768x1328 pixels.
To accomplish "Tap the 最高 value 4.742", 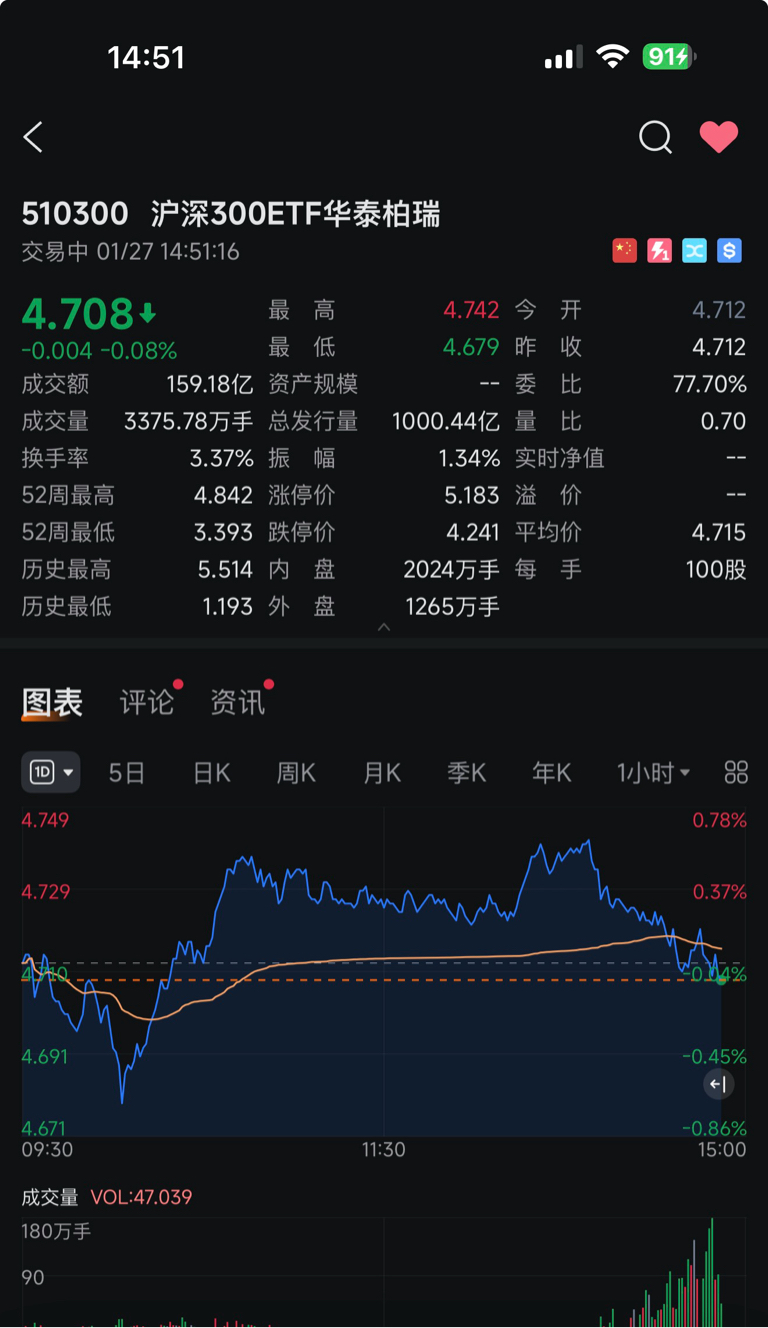I will [471, 310].
